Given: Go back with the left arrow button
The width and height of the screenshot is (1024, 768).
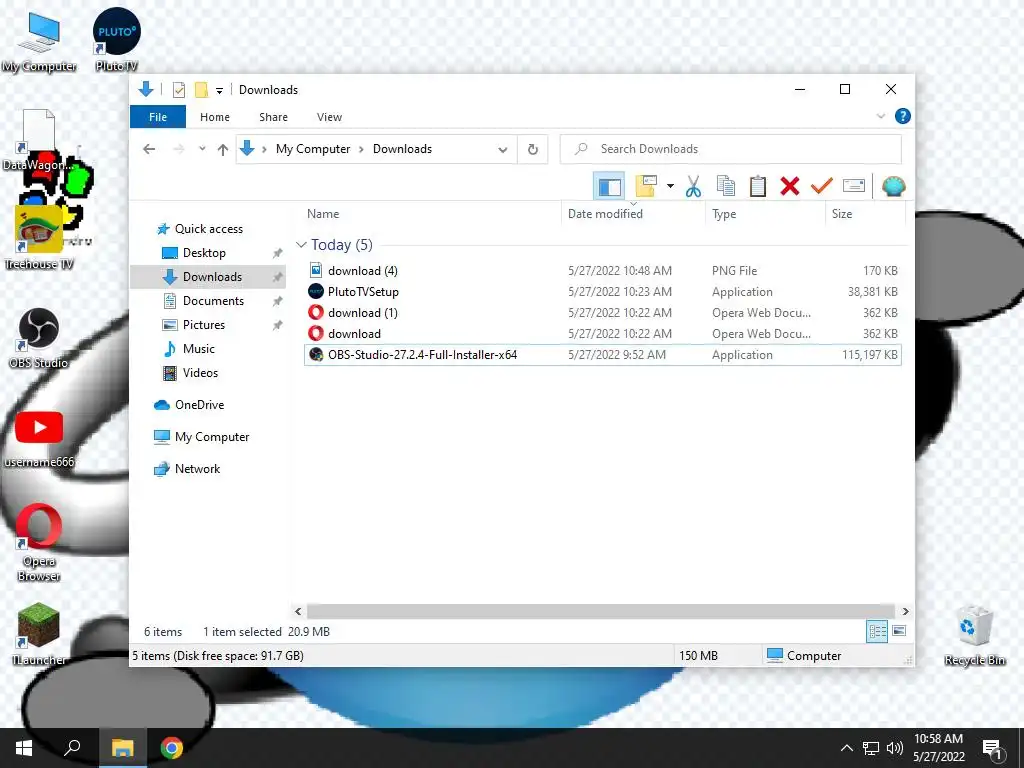Looking at the screenshot, I should tap(149, 149).
